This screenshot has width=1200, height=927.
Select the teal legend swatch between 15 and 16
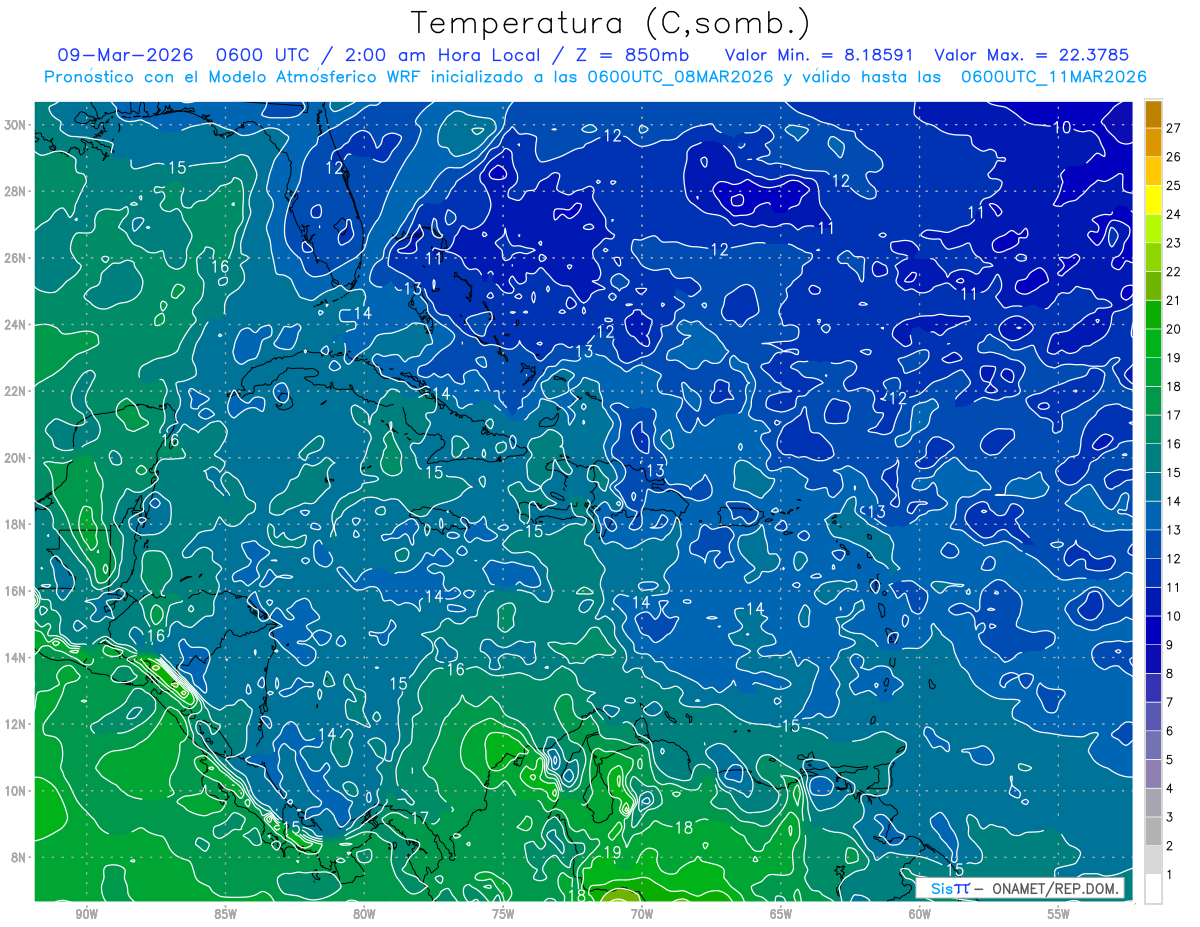click(x=1153, y=458)
